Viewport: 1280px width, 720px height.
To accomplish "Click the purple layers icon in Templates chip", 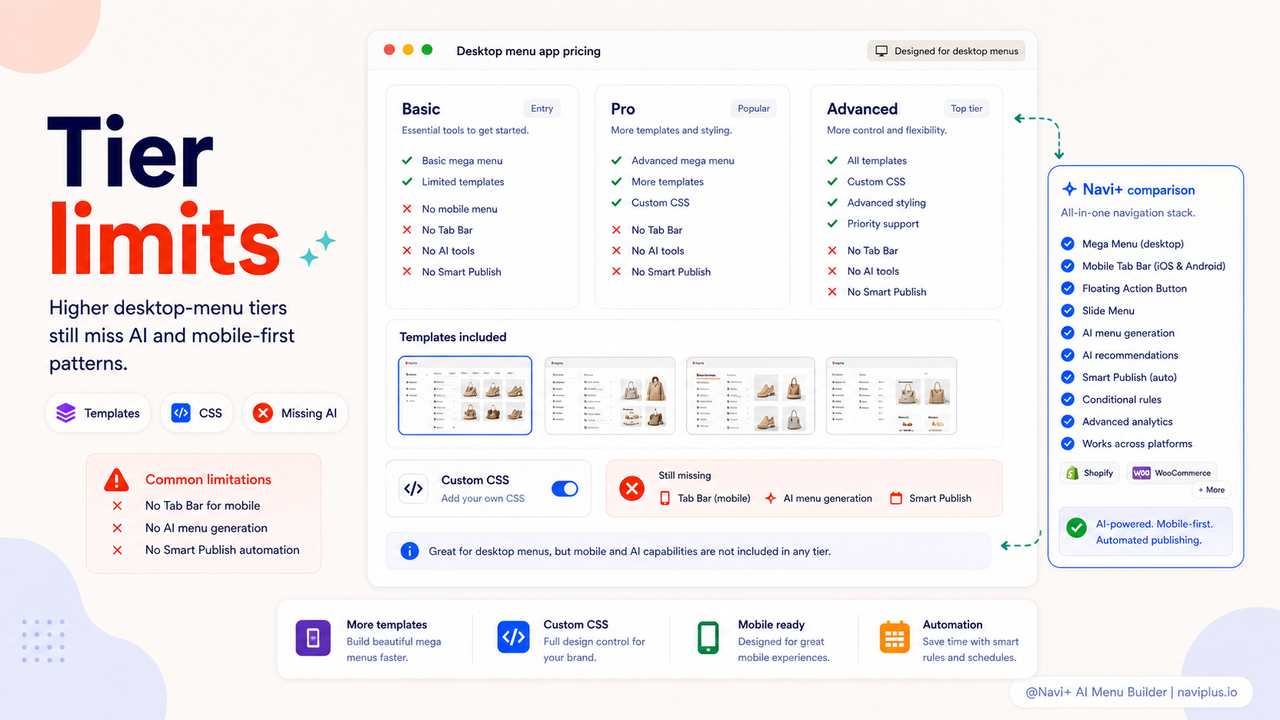I will coord(66,413).
